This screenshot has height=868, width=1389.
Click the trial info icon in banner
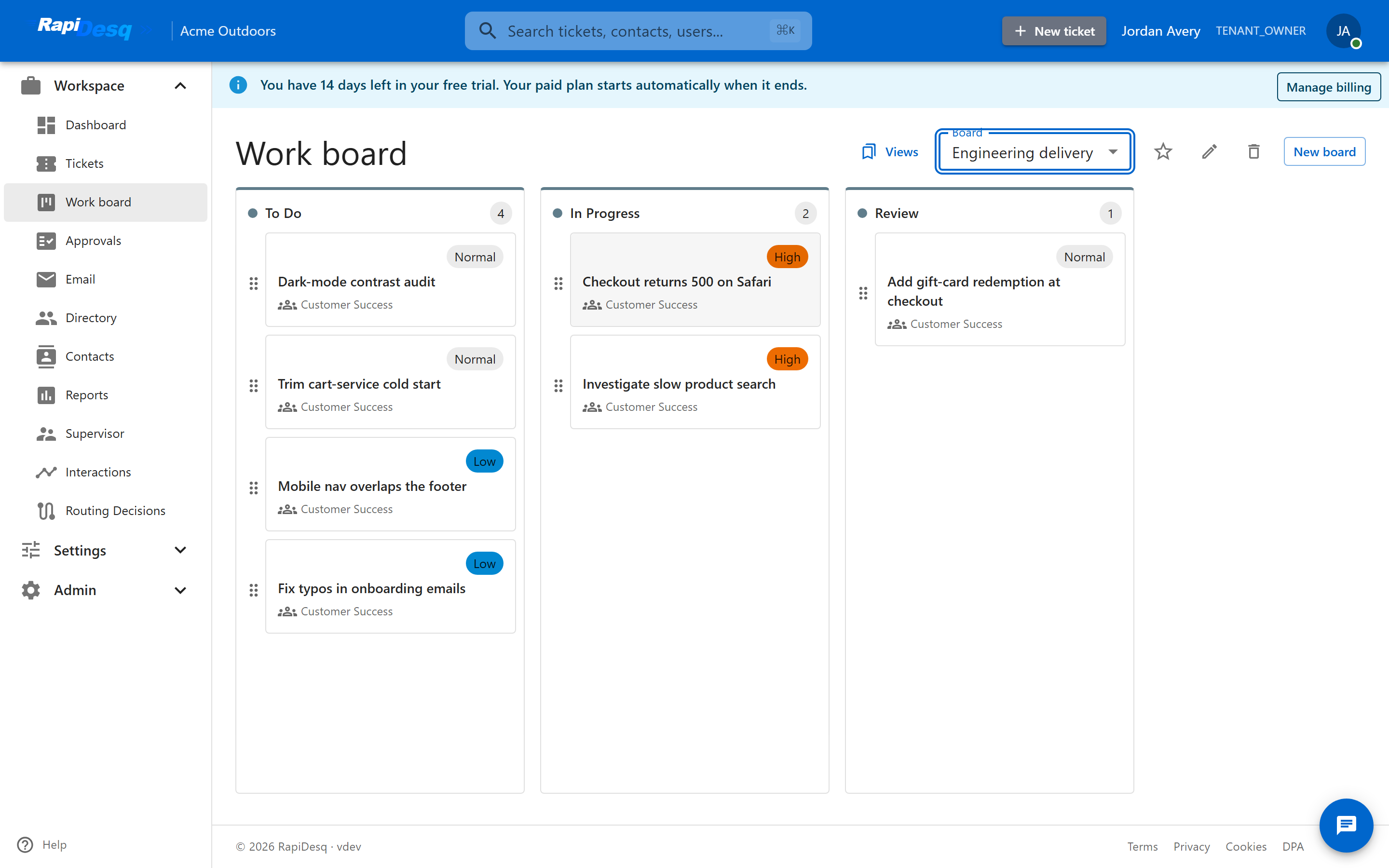[x=238, y=85]
